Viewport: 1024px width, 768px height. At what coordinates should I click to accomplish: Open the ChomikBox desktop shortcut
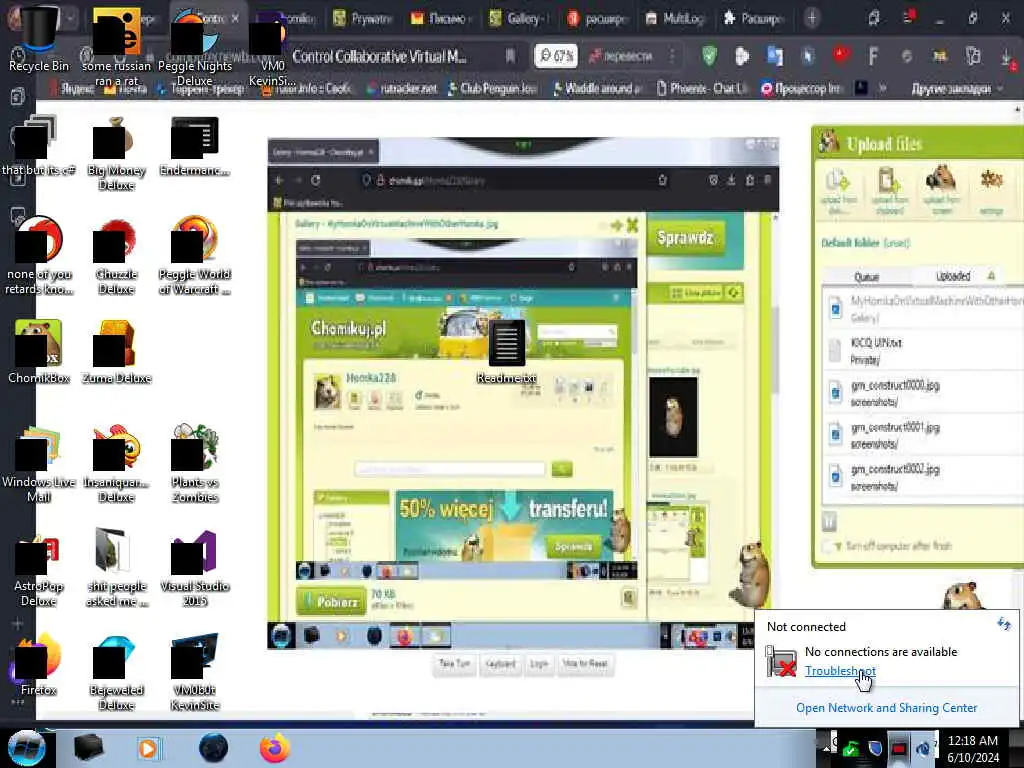pos(39,351)
